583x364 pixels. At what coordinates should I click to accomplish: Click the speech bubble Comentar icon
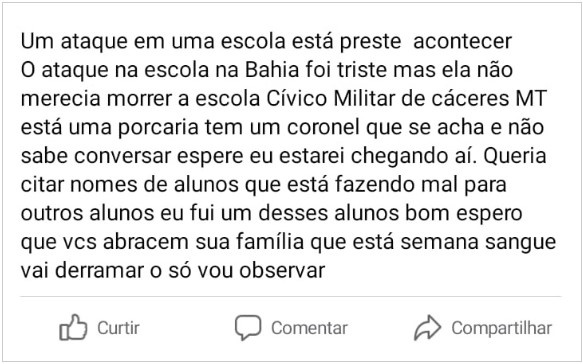coord(248,328)
